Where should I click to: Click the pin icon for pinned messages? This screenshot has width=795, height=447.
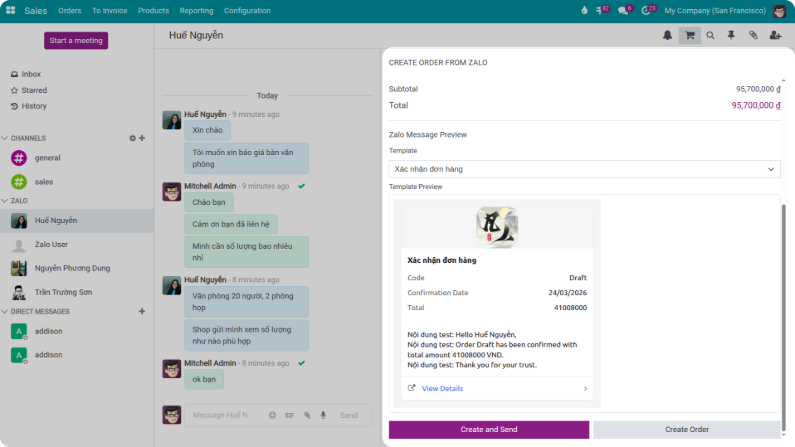point(731,35)
